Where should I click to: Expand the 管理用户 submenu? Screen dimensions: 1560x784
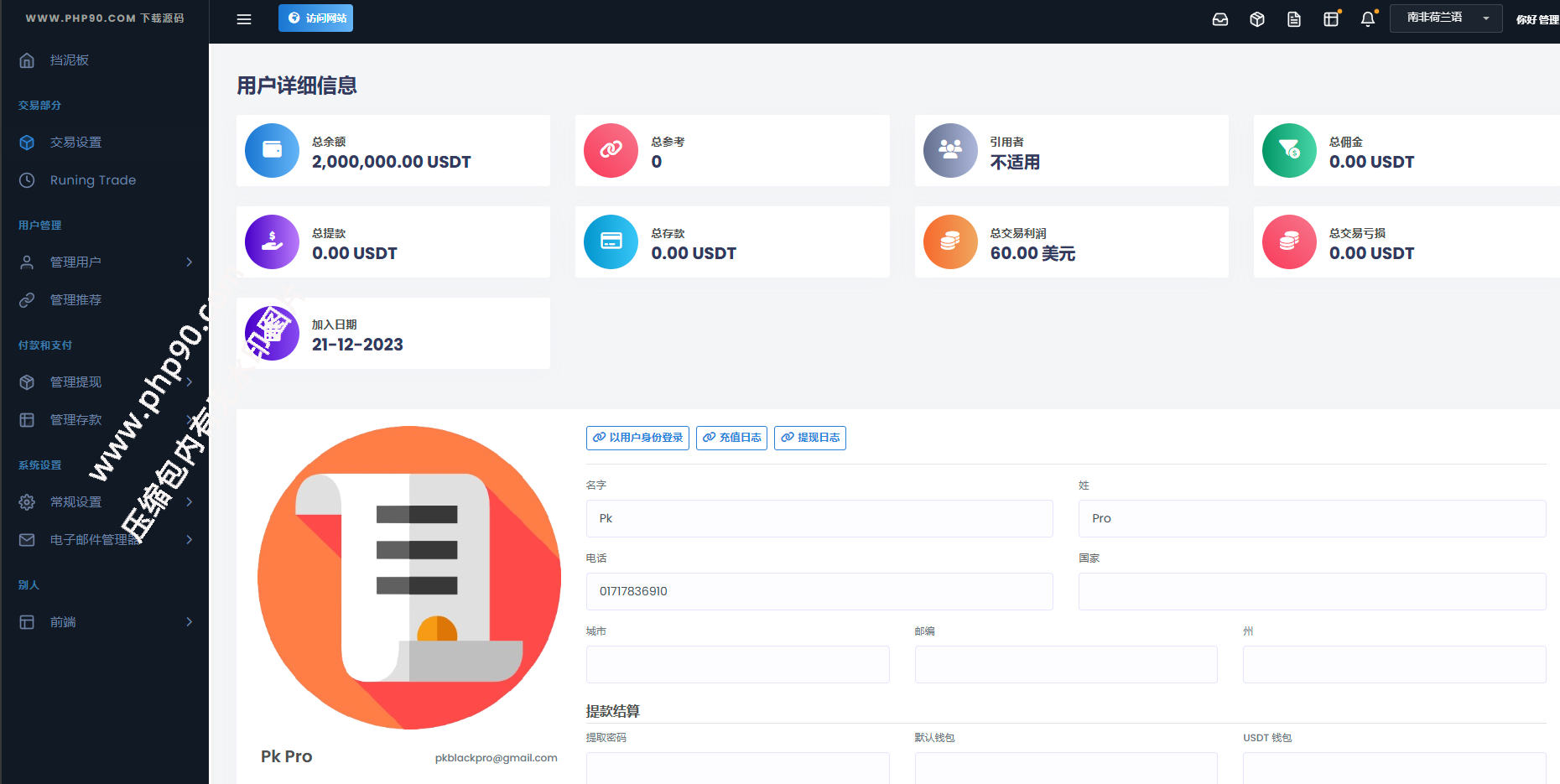pos(104,262)
